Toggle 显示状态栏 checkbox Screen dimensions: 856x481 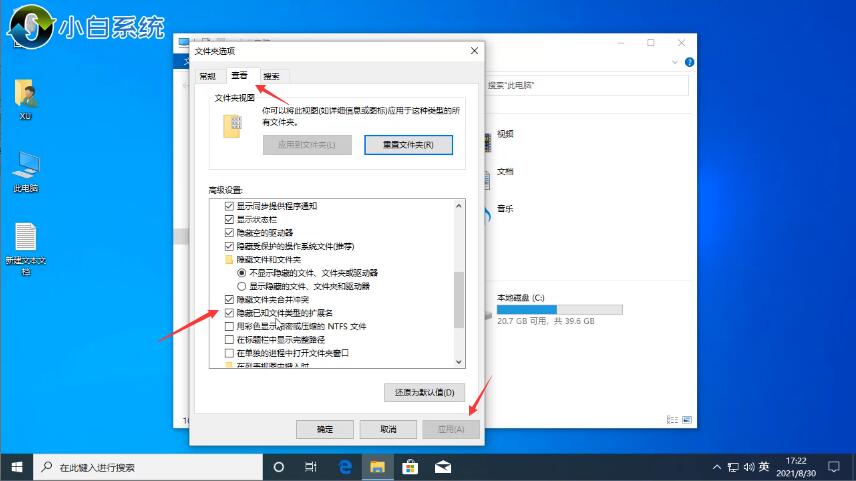[x=229, y=219]
